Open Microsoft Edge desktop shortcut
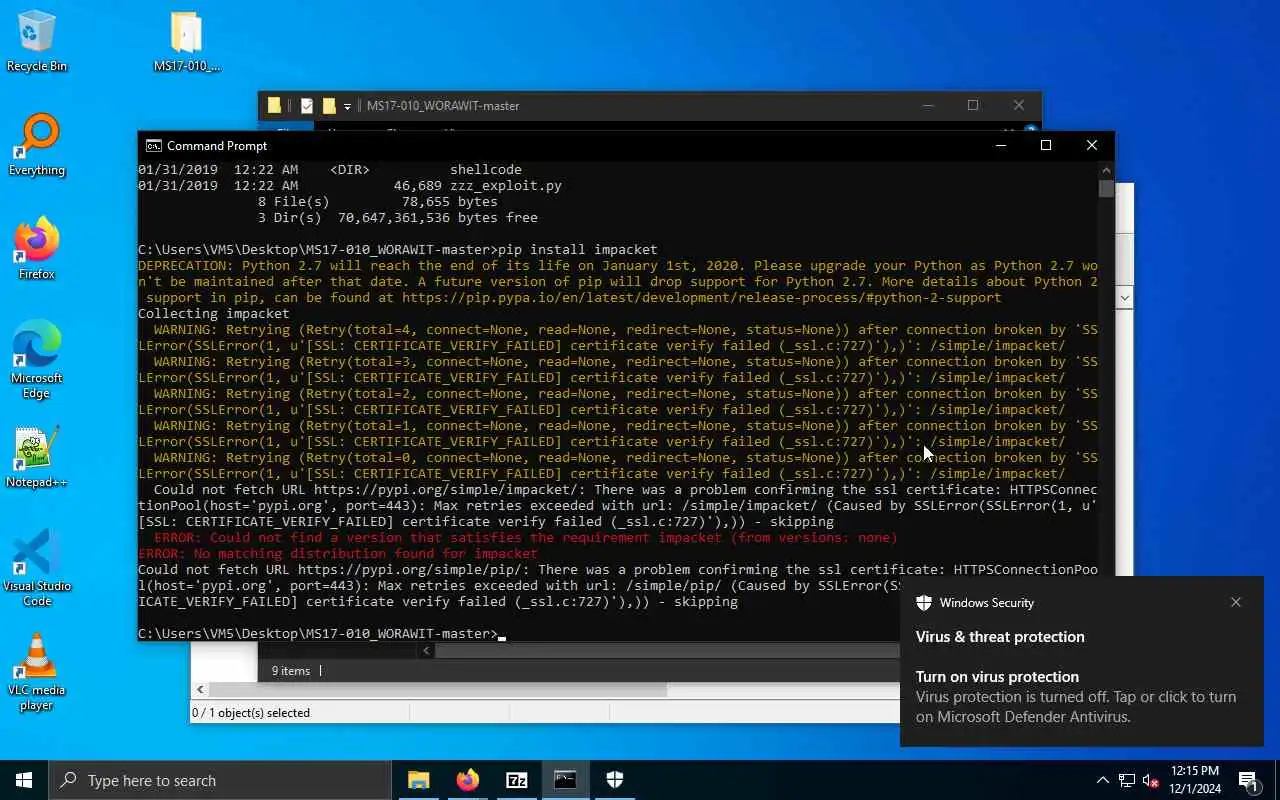 click(x=37, y=360)
